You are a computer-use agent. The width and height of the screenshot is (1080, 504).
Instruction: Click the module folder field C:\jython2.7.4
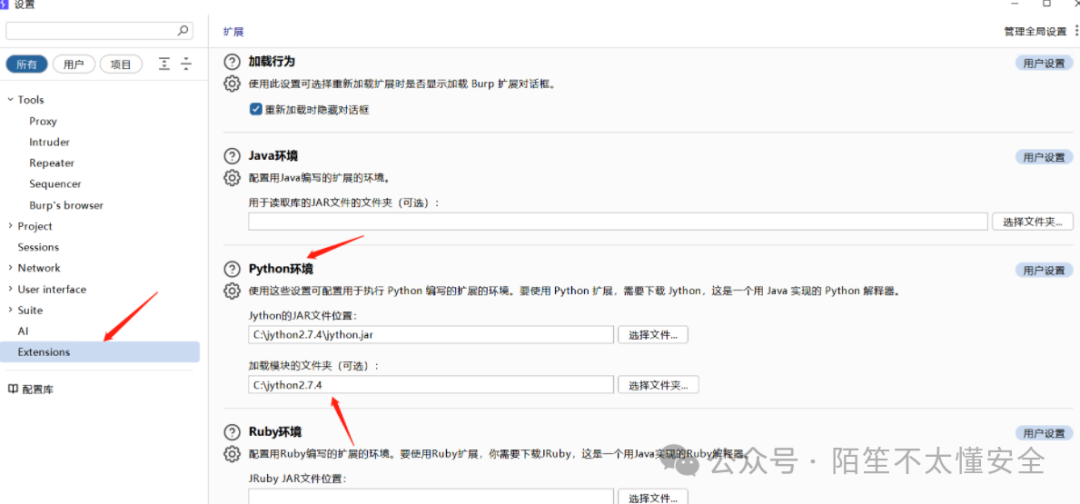coord(431,385)
